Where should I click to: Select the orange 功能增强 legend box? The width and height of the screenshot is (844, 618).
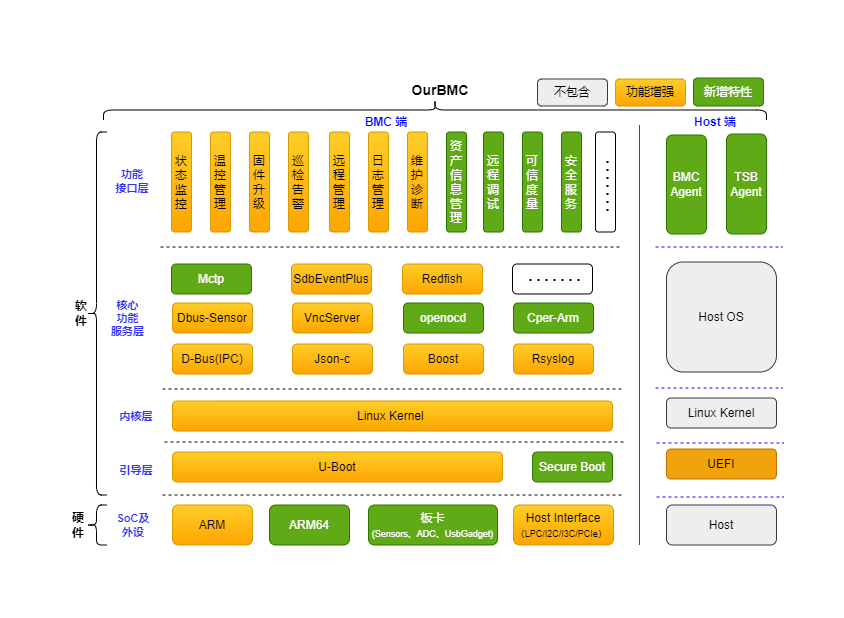tap(650, 92)
